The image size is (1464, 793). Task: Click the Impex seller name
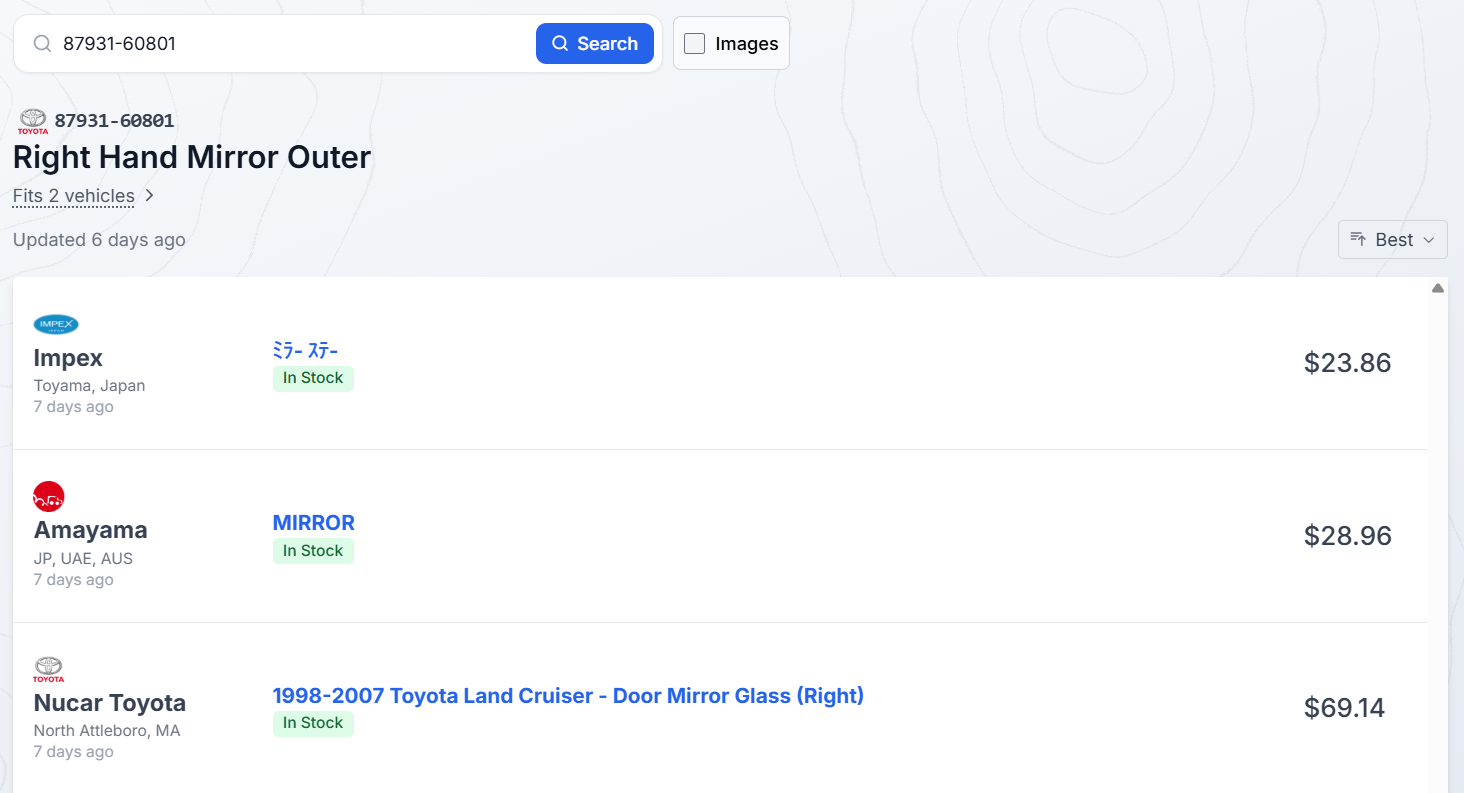click(x=68, y=357)
